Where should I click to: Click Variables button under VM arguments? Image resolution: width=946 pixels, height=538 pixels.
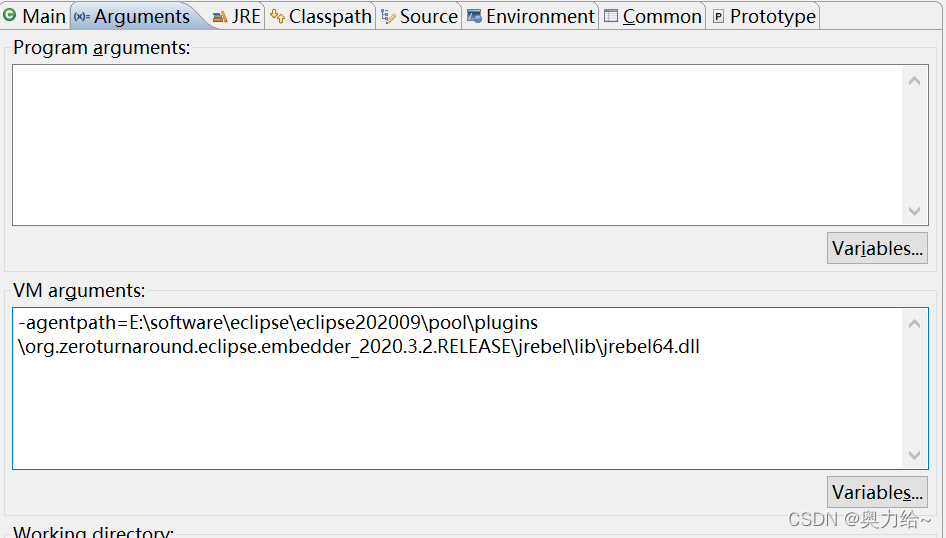(877, 492)
